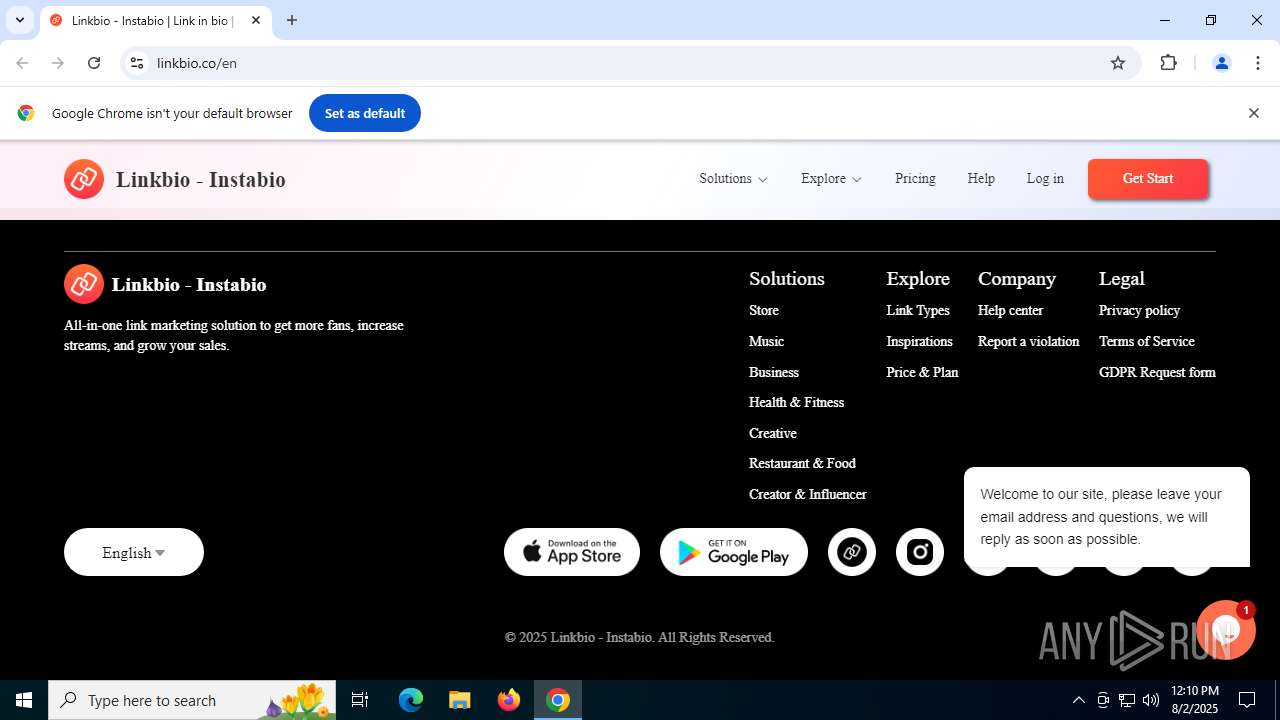Click the Get Start button
The height and width of the screenshot is (720, 1280).
[x=1148, y=179]
